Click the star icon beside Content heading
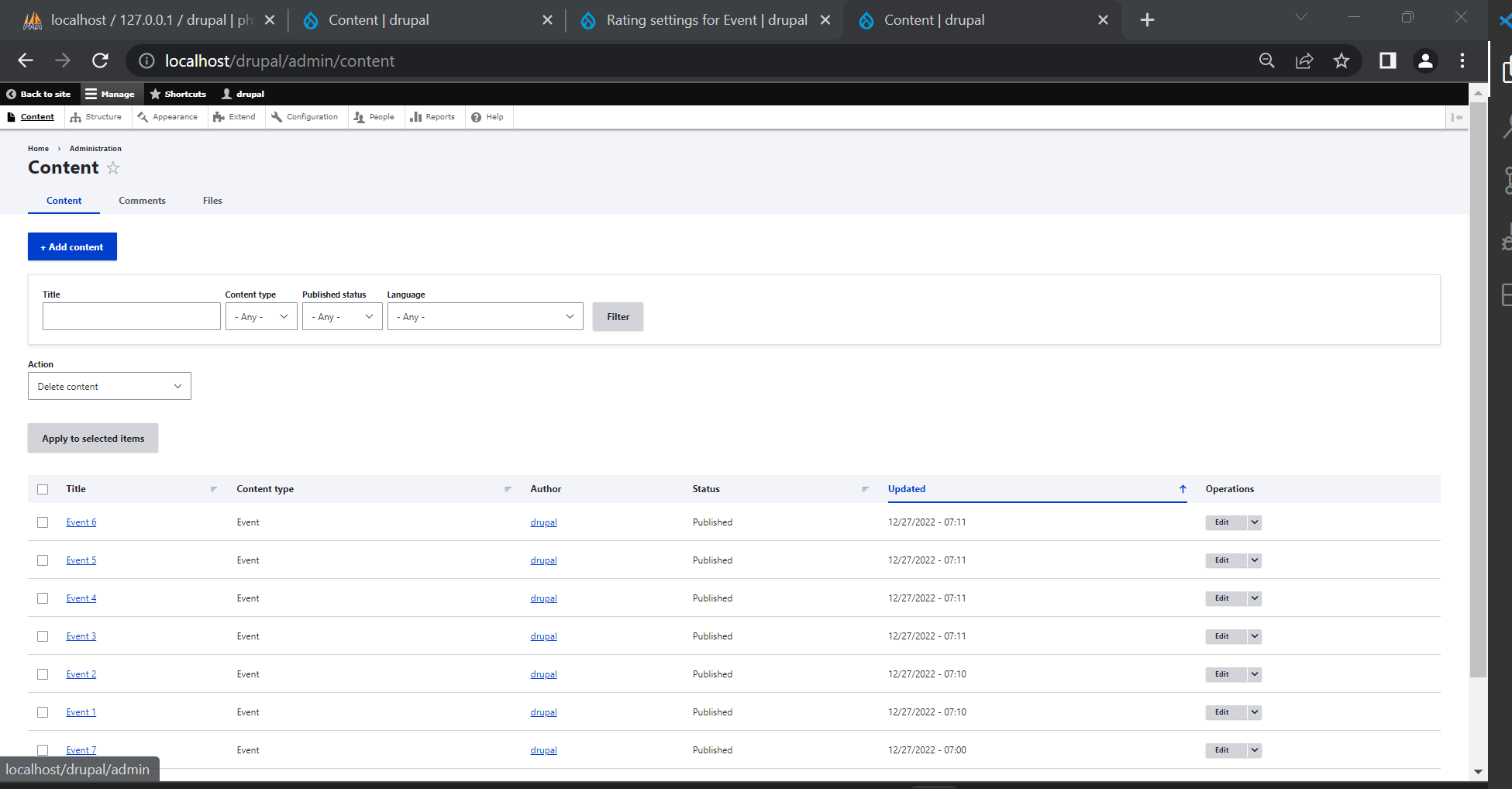The image size is (1512, 789). (x=113, y=168)
